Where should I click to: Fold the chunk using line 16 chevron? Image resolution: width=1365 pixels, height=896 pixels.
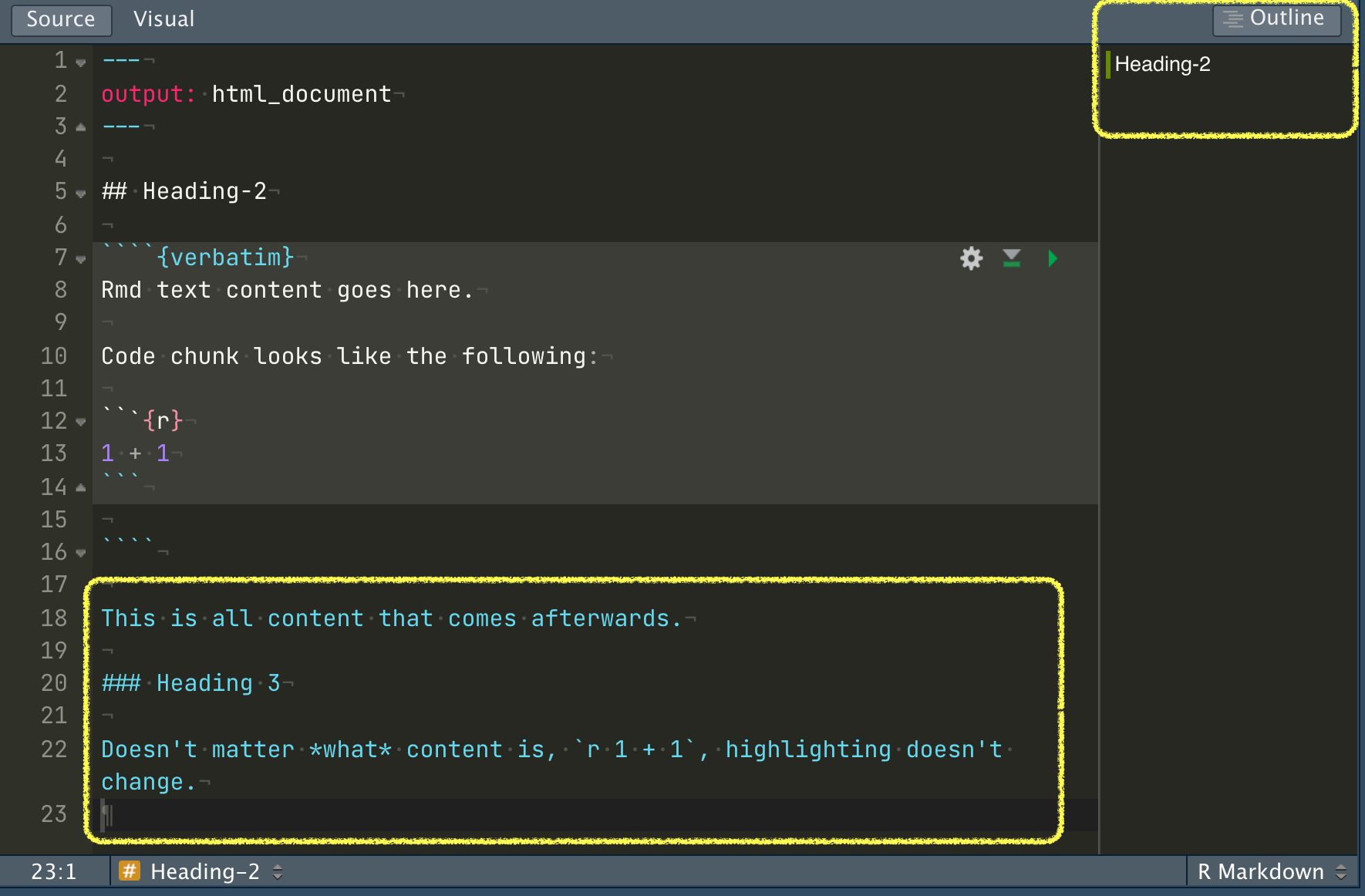(81, 553)
